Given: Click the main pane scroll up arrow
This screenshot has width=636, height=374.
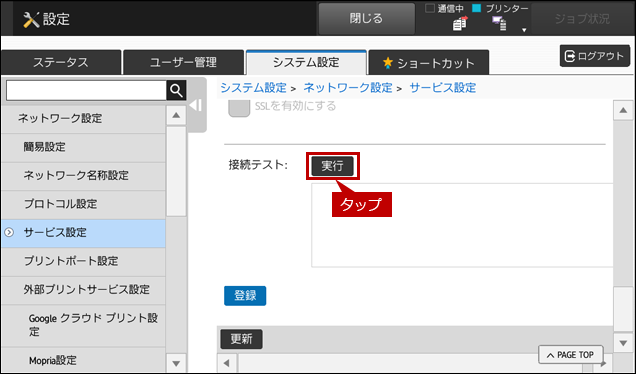Looking at the screenshot, I should [x=623, y=110].
